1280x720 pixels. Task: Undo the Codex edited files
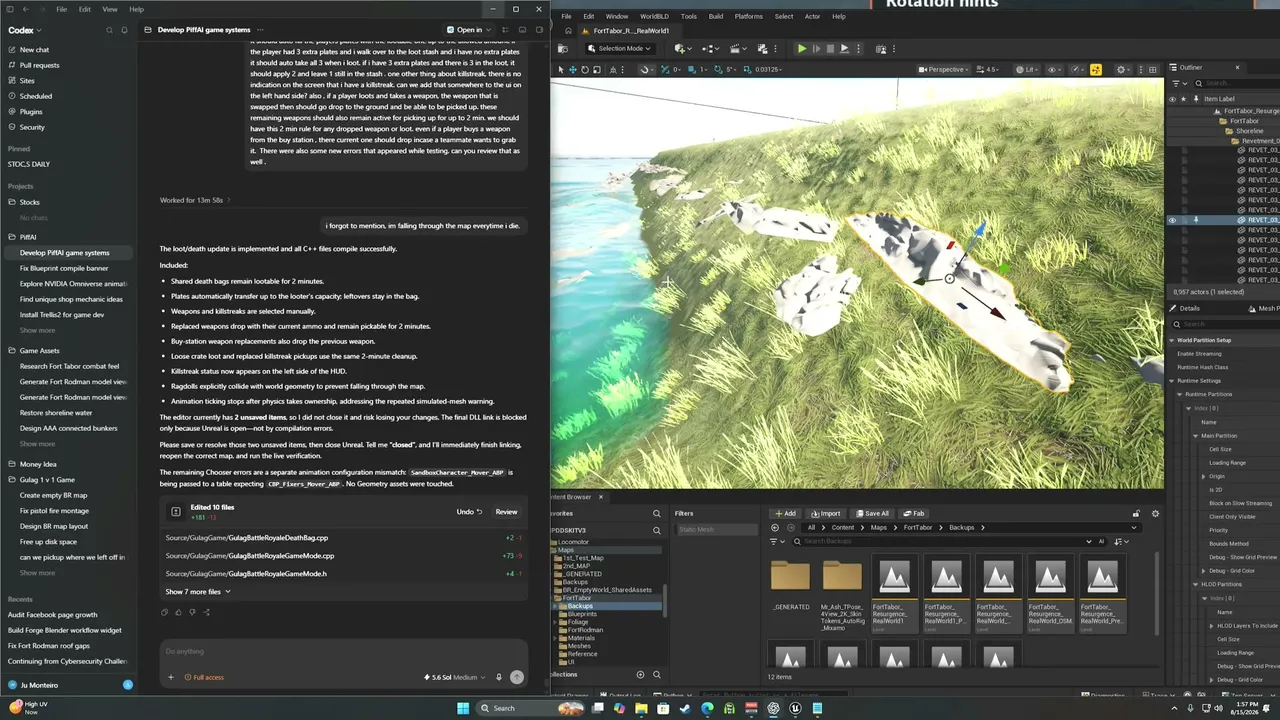point(470,512)
